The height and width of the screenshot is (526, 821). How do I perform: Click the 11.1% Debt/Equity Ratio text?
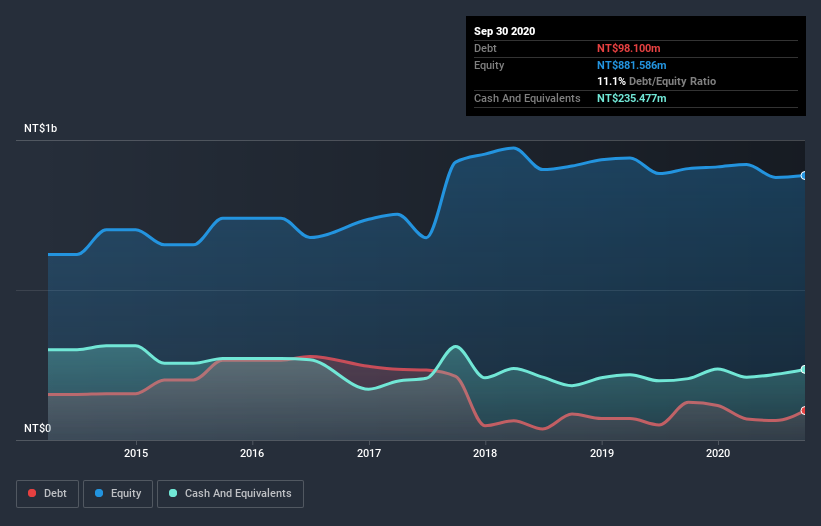(x=657, y=81)
